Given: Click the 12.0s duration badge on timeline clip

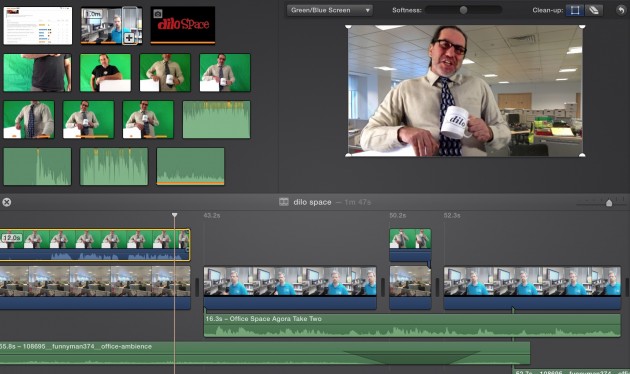Looking at the screenshot, I should pos(12,238).
